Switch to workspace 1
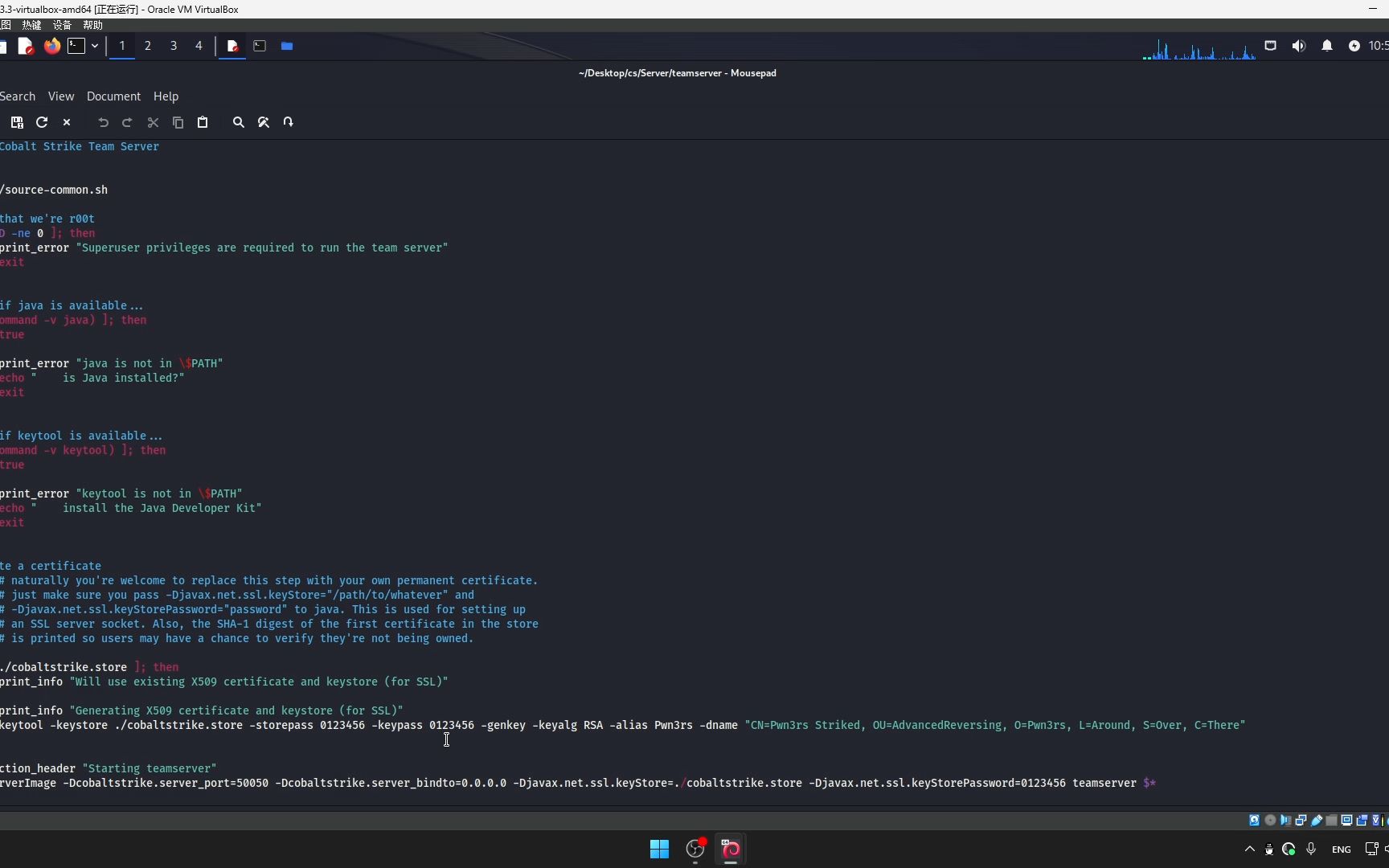The width and height of the screenshot is (1389, 868). point(122,46)
